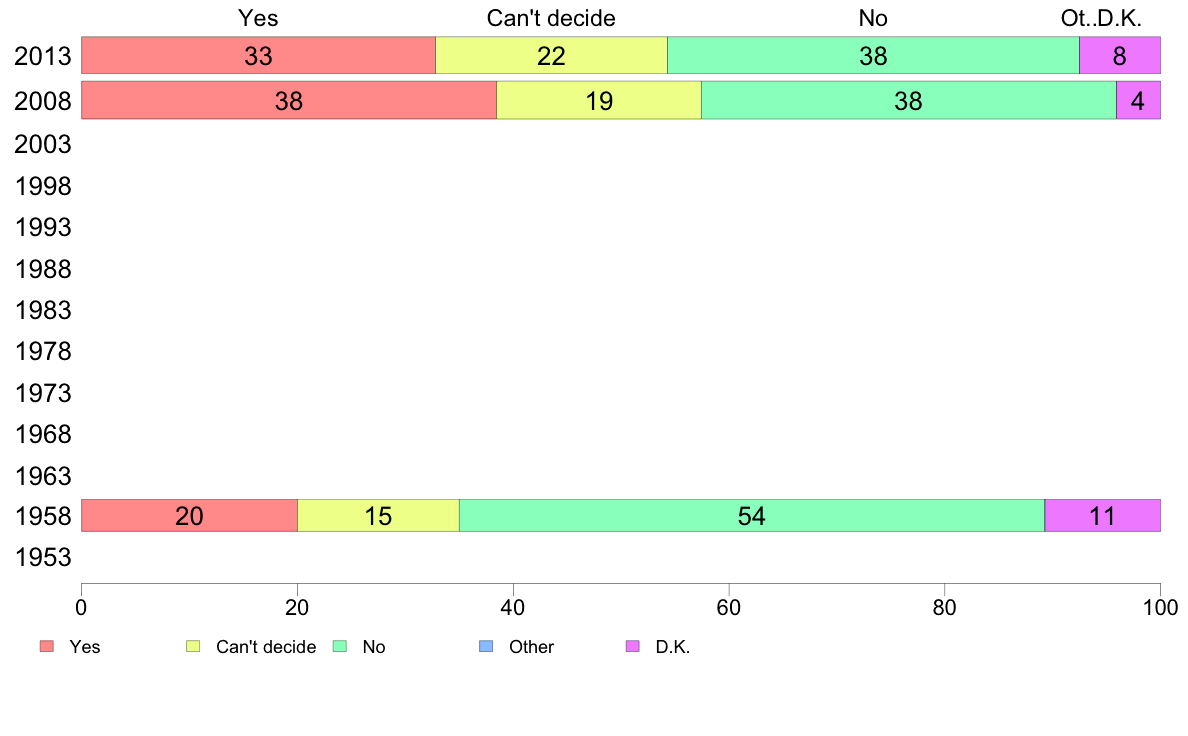Screen dimensions: 1188x736
Task: Click the blue Other legend swatch
Action: pyautogui.click(x=487, y=647)
